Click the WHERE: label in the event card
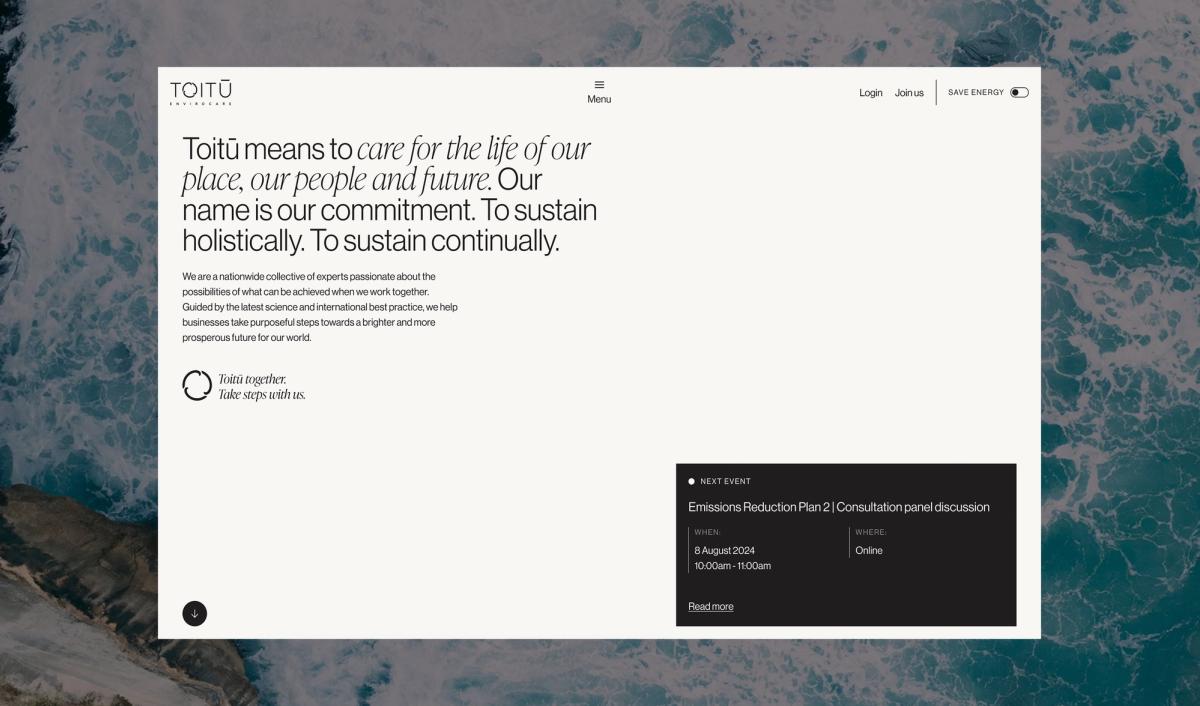Screen dimensions: 1200x706 871,532
